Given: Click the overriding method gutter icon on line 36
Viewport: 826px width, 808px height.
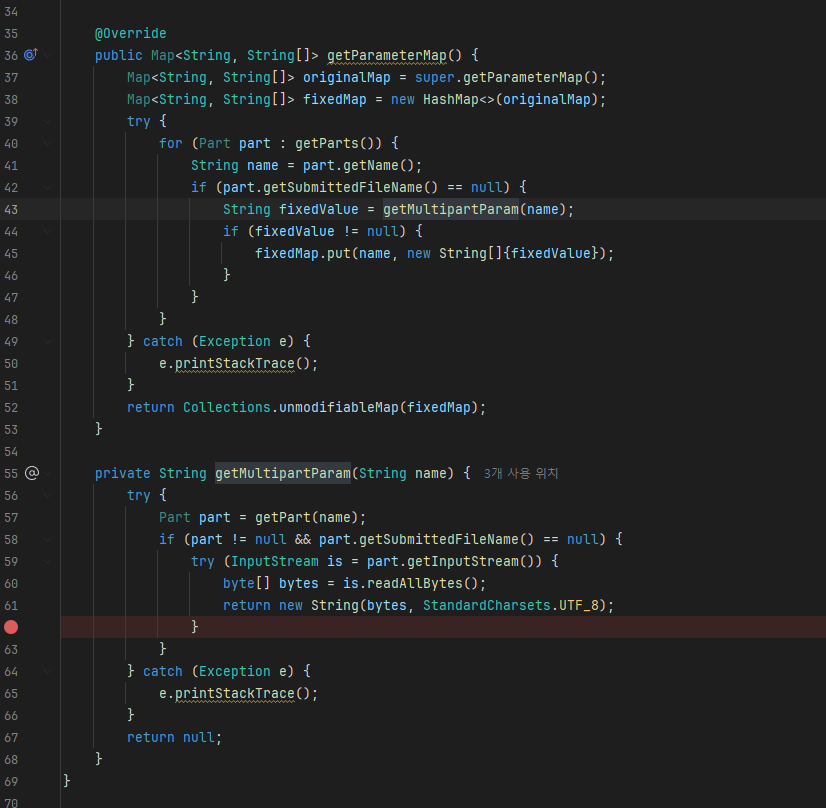Looking at the screenshot, I should coord(31,54).
